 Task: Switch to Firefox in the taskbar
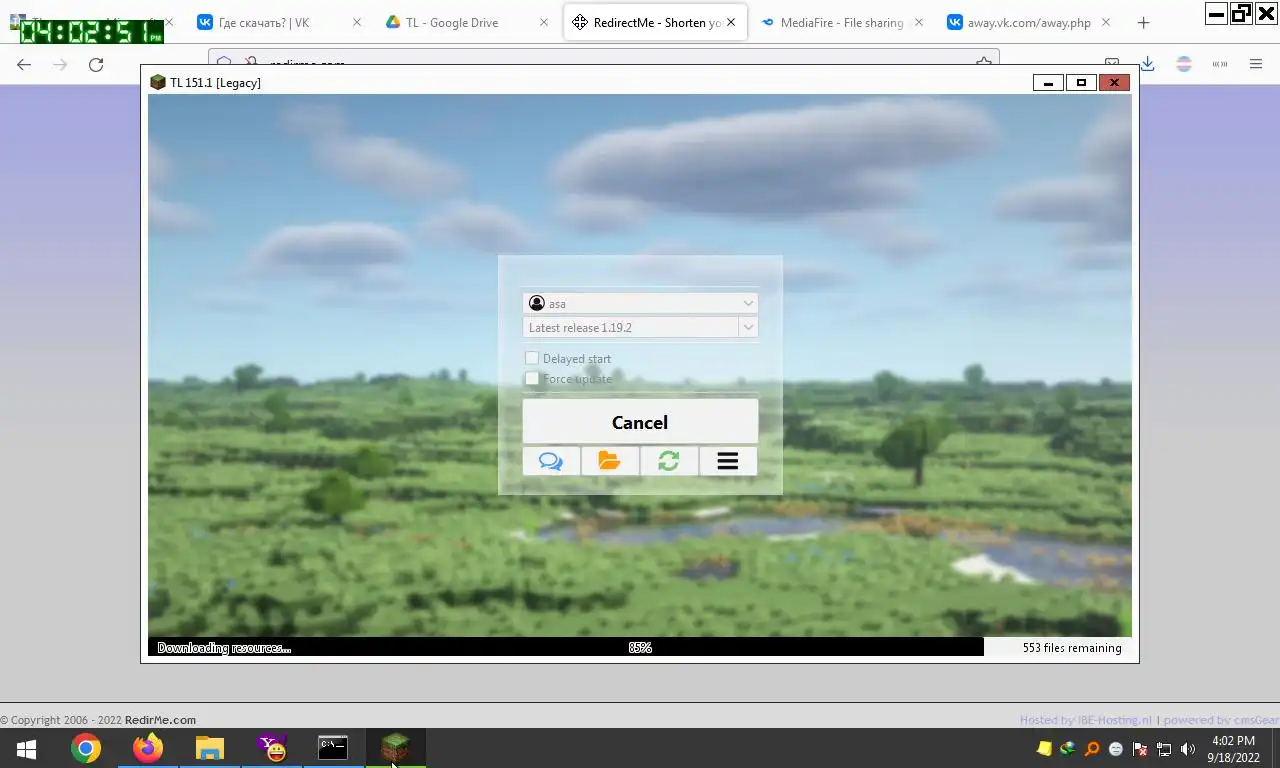click(148, 748)
